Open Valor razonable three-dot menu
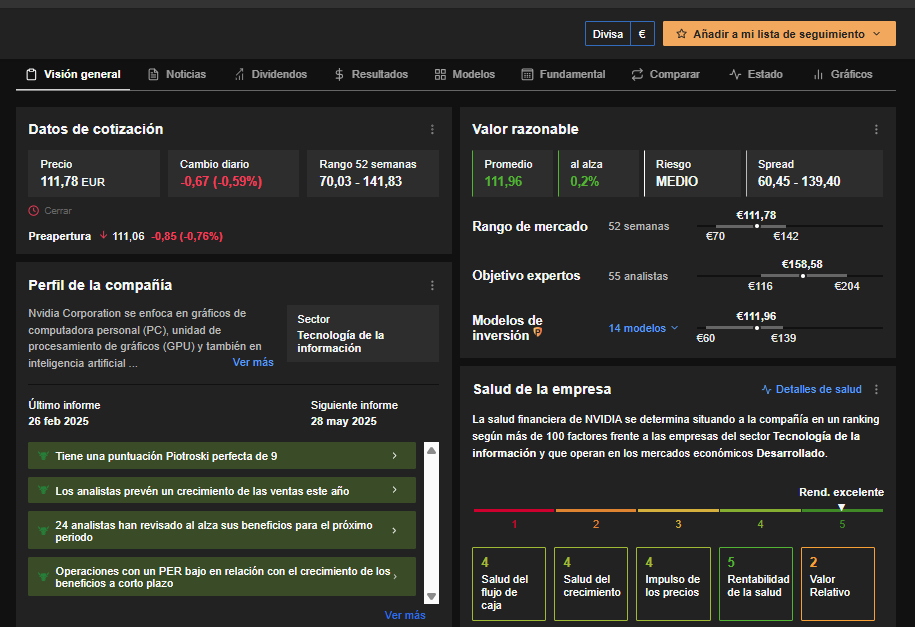Image resolution: width=915 pixels, height=627 pixels. (876, 129)
